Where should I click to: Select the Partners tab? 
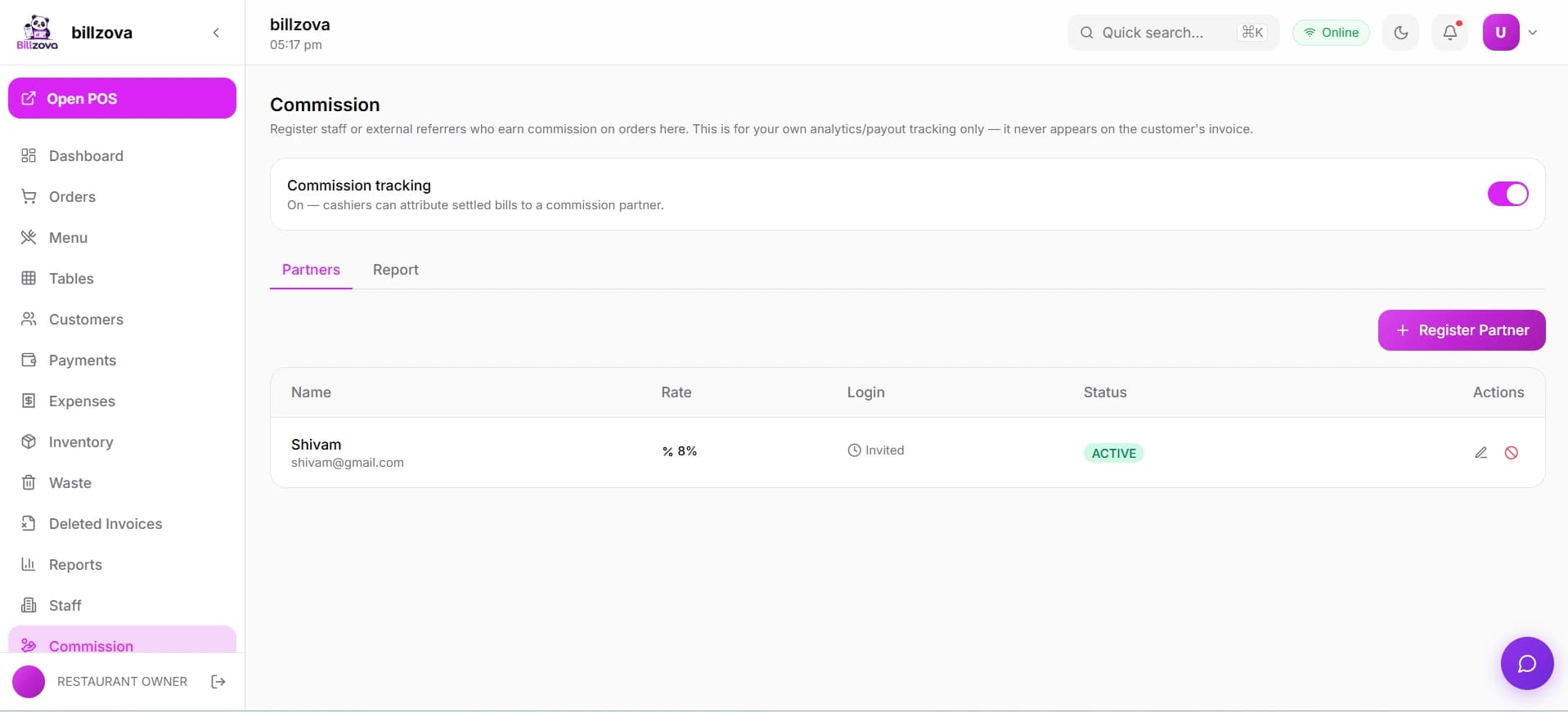tap(311, 270)
